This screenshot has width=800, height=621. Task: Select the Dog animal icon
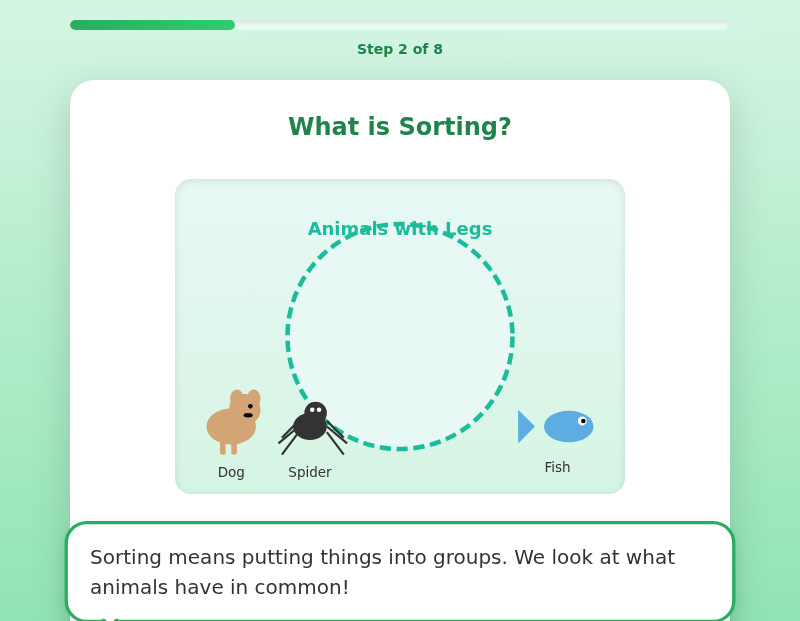pos(231,420)
